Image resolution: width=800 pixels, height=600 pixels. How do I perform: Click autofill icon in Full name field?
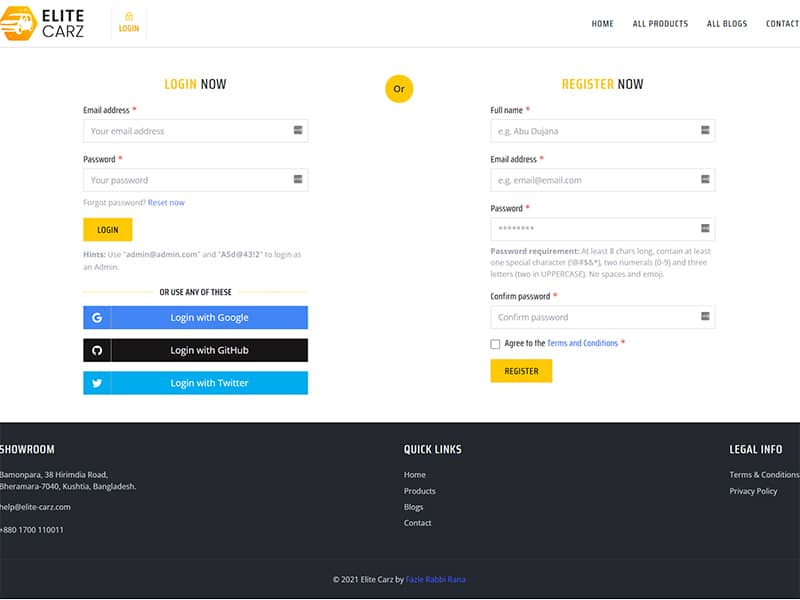coord(705,131)
